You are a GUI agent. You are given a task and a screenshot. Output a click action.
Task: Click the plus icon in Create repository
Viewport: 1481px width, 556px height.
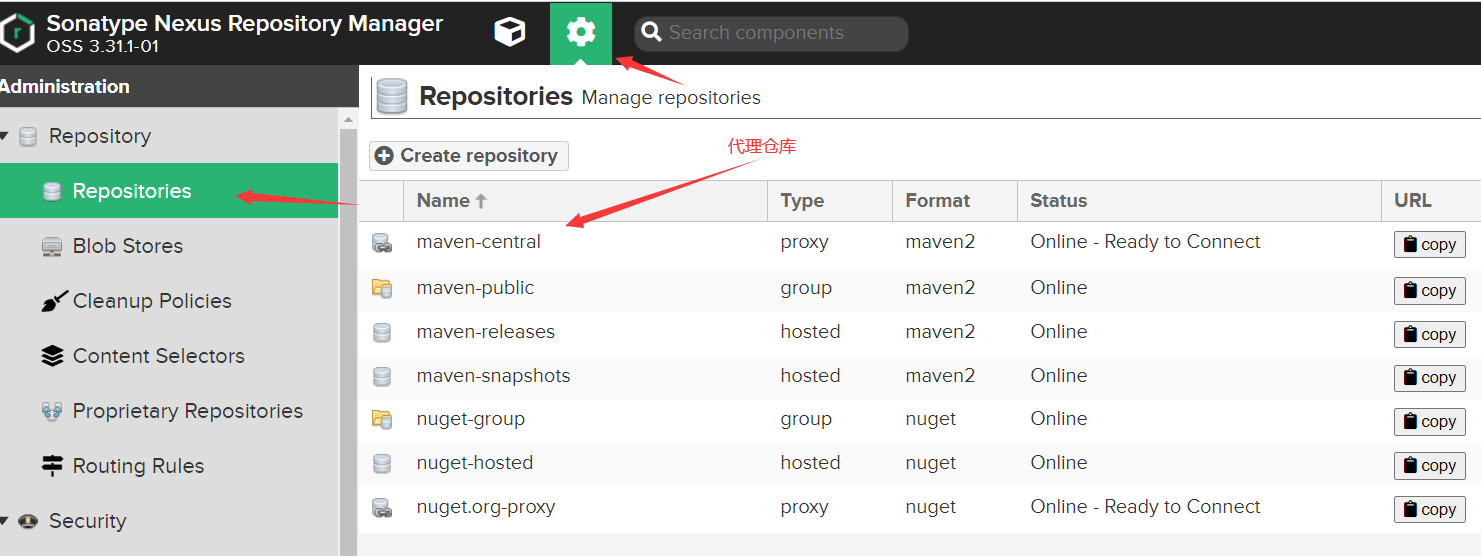tap(385, 156)
